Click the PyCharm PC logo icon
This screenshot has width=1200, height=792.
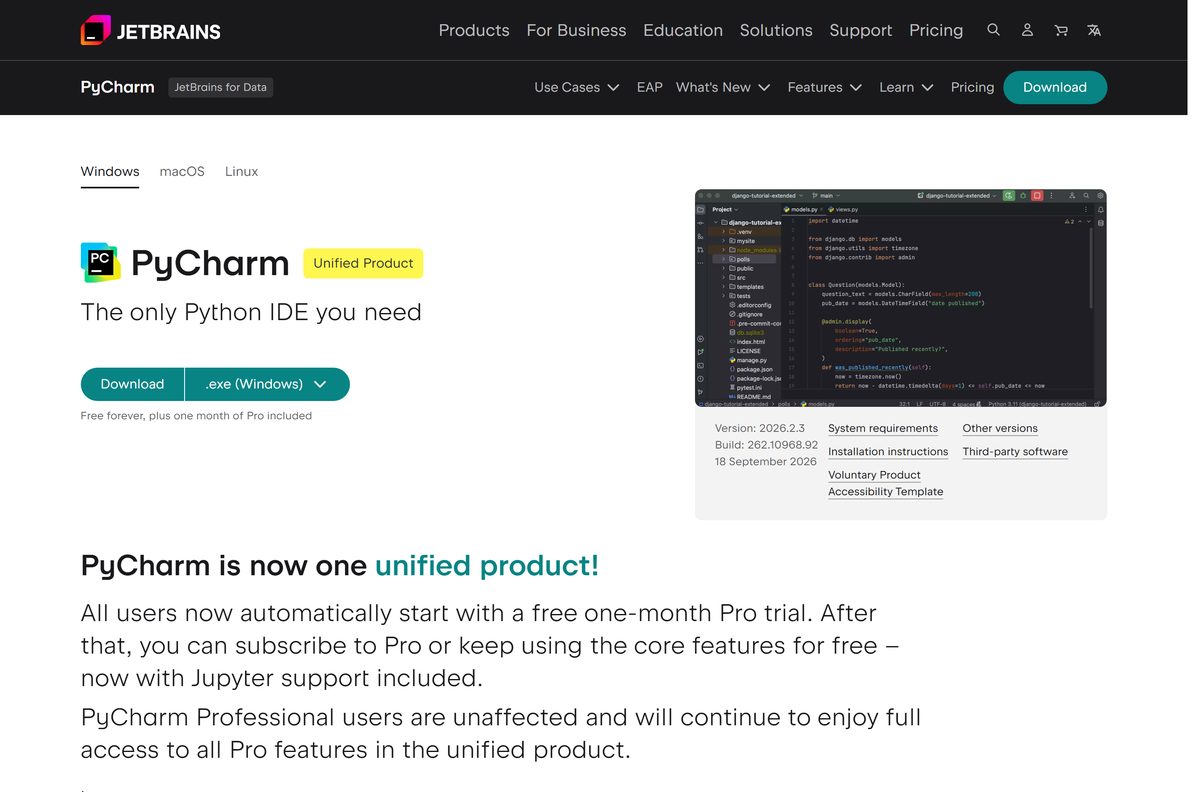click(100, 262)
